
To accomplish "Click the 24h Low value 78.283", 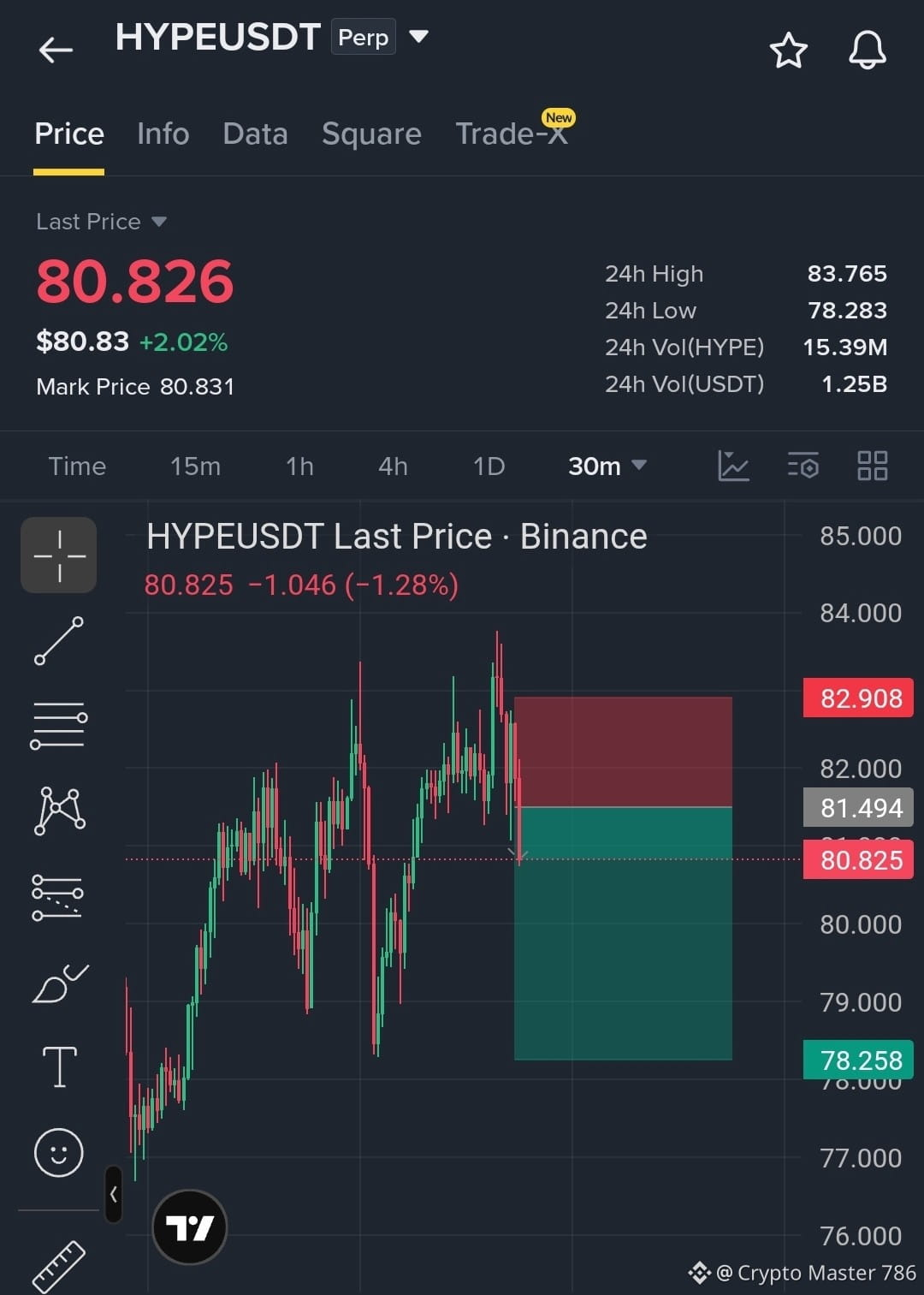I will pyautogui.click(x=847, y=311).
